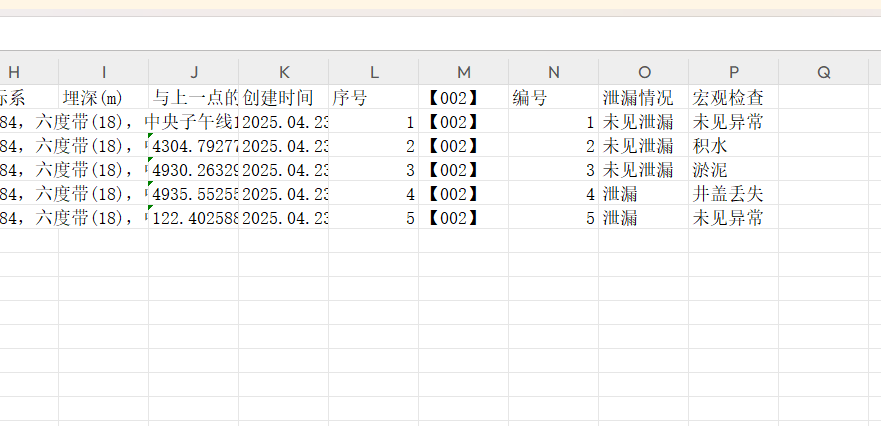Select the column M header
The width and height of the screenshot is (881, 426).
coord(463,72)
